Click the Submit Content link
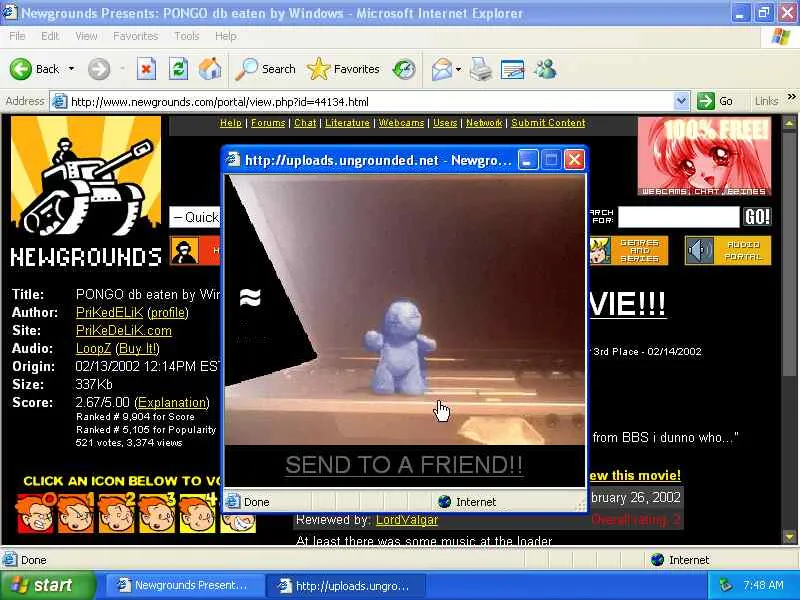800x600 pixels. pos(548,123)
